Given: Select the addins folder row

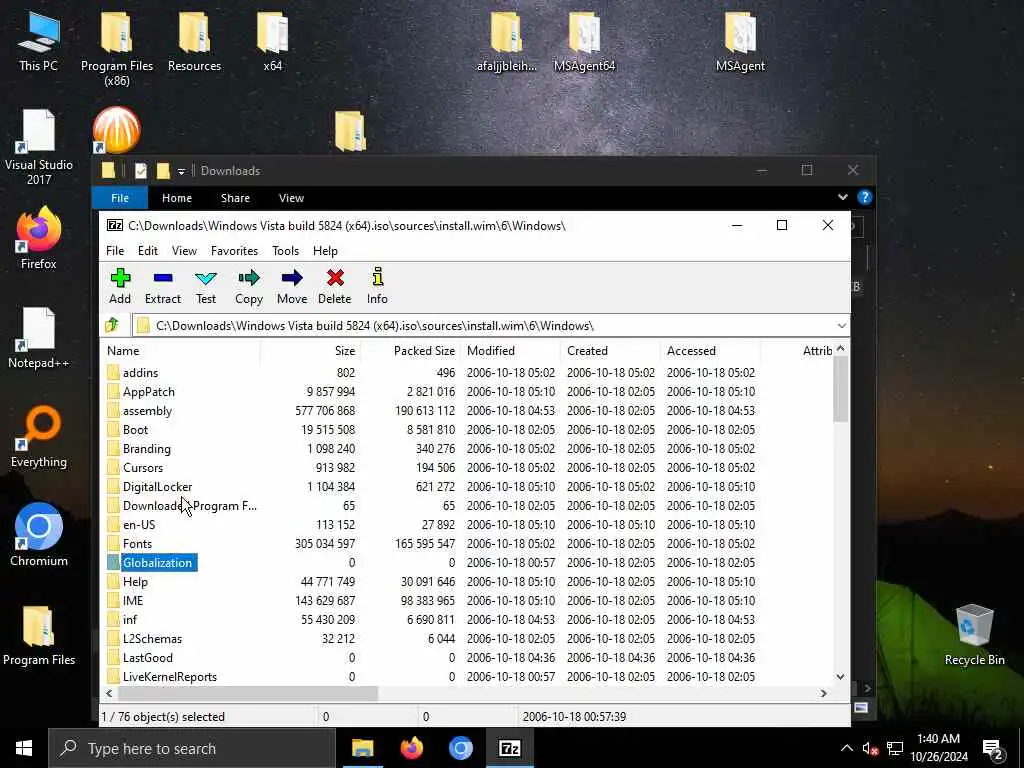Looking at the screenshot, I should 468,372.
